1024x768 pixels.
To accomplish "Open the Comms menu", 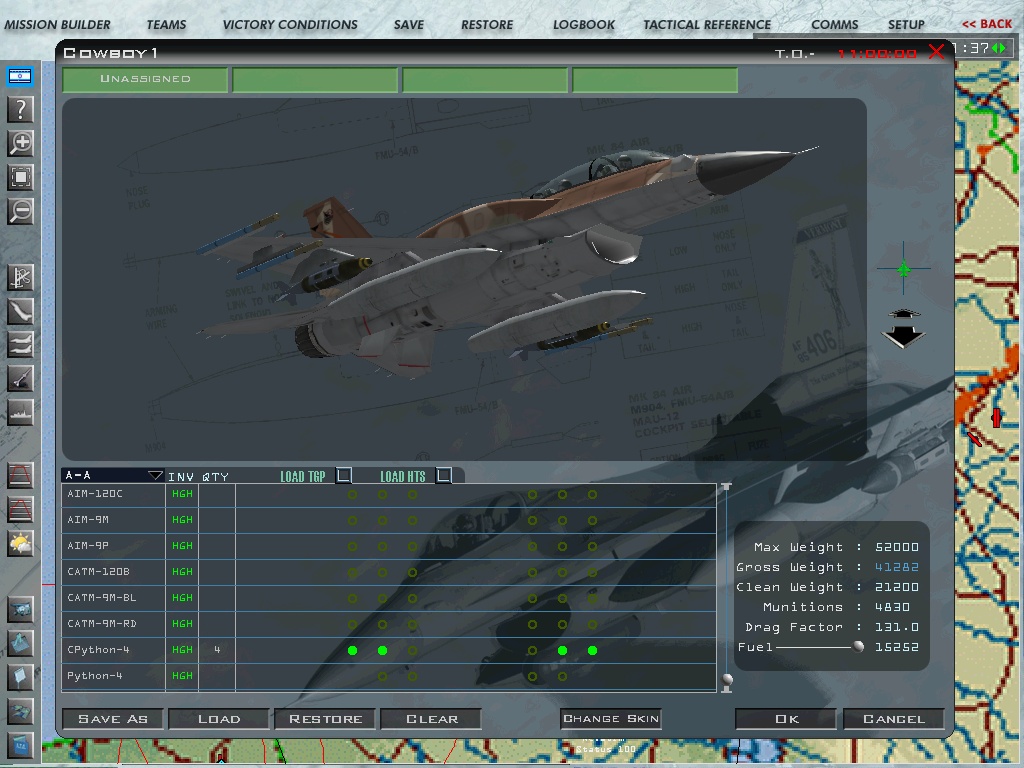I will coord(835,25).
